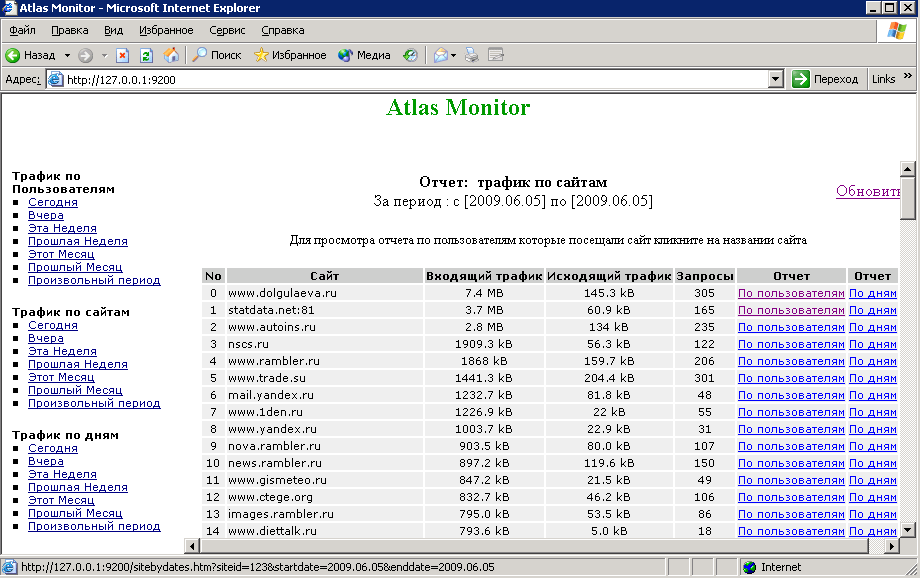Open По пользователям for www.dolgulaeva.ru
Image resolution: width=920 pixels, height=578 pixels.
(791, 293)
